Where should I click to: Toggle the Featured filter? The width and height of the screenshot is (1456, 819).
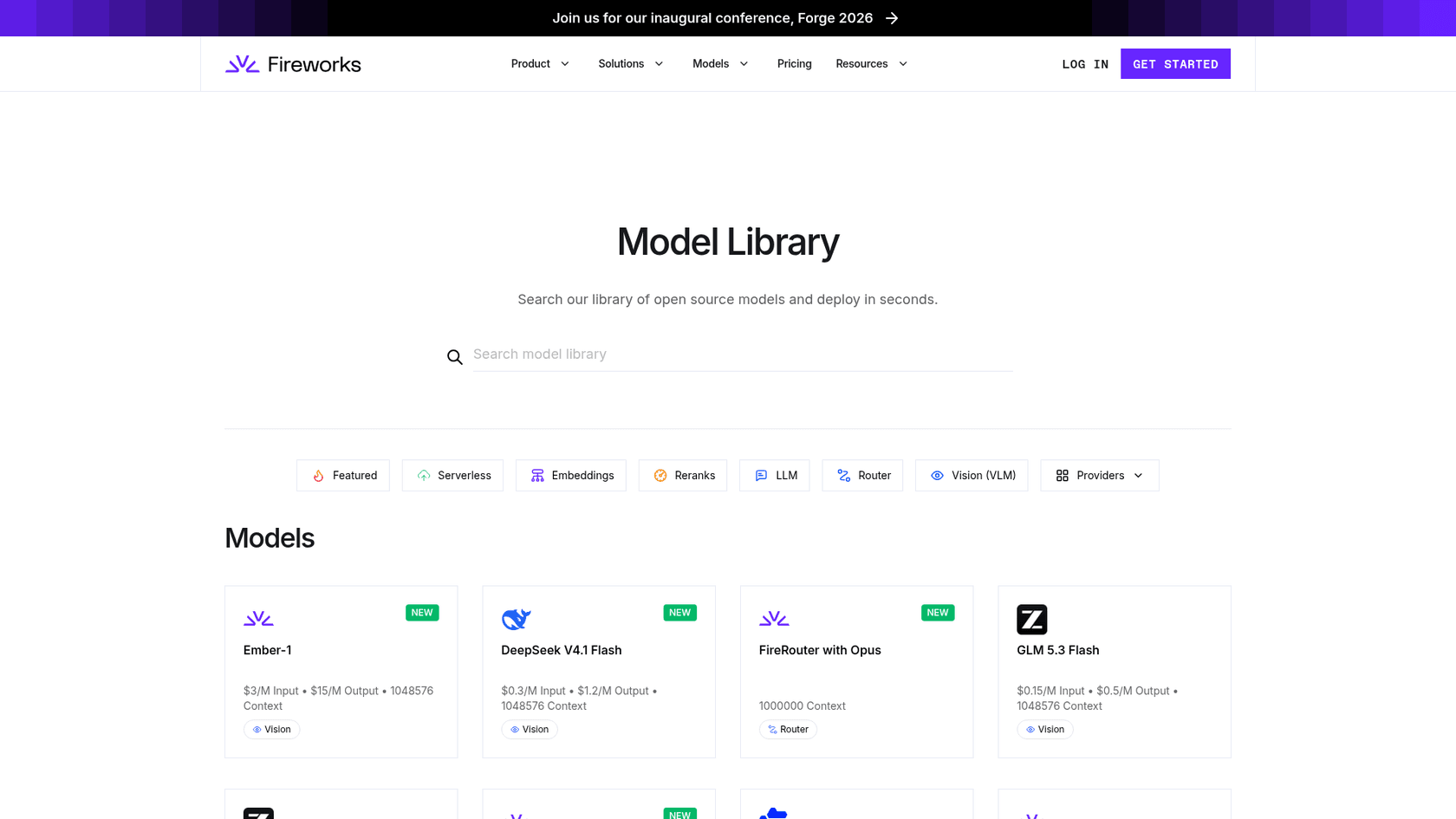click(343, 476)
